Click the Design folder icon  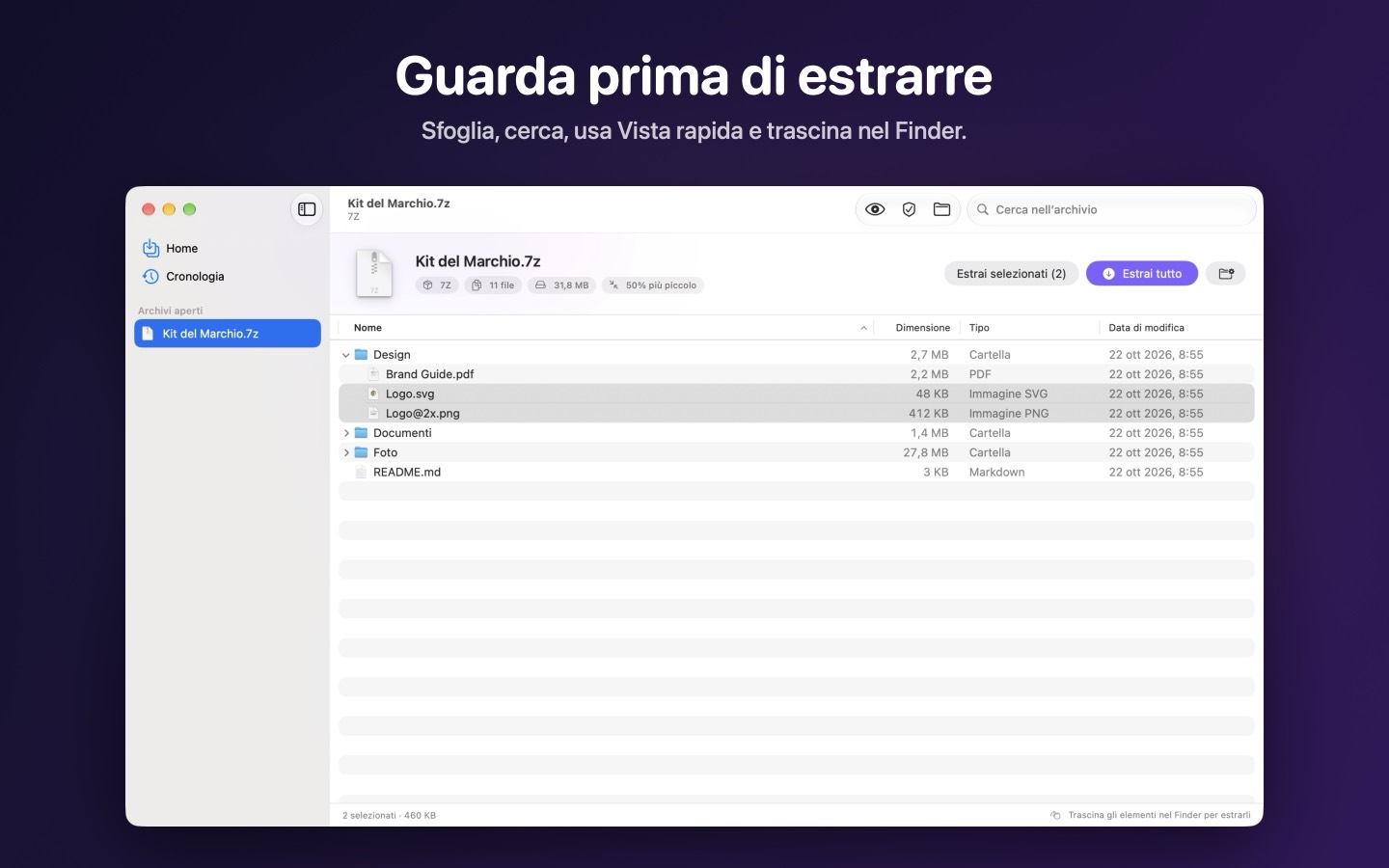[x=361, y=355]
